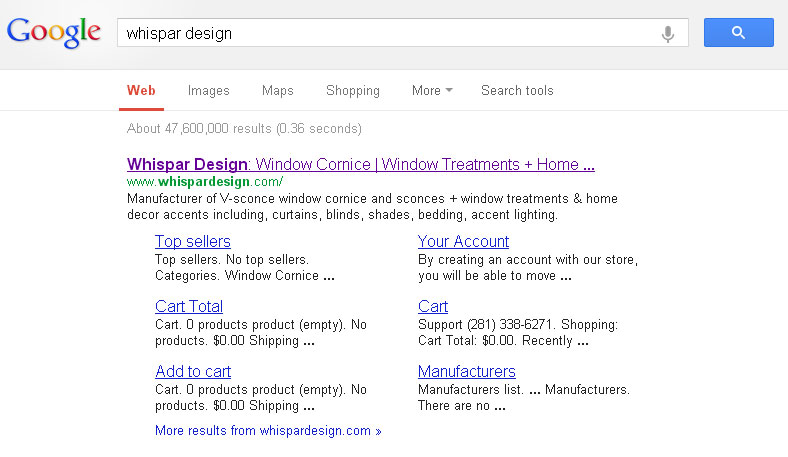
Task: Go to the Shopping tab
Action: coord(353,90)
